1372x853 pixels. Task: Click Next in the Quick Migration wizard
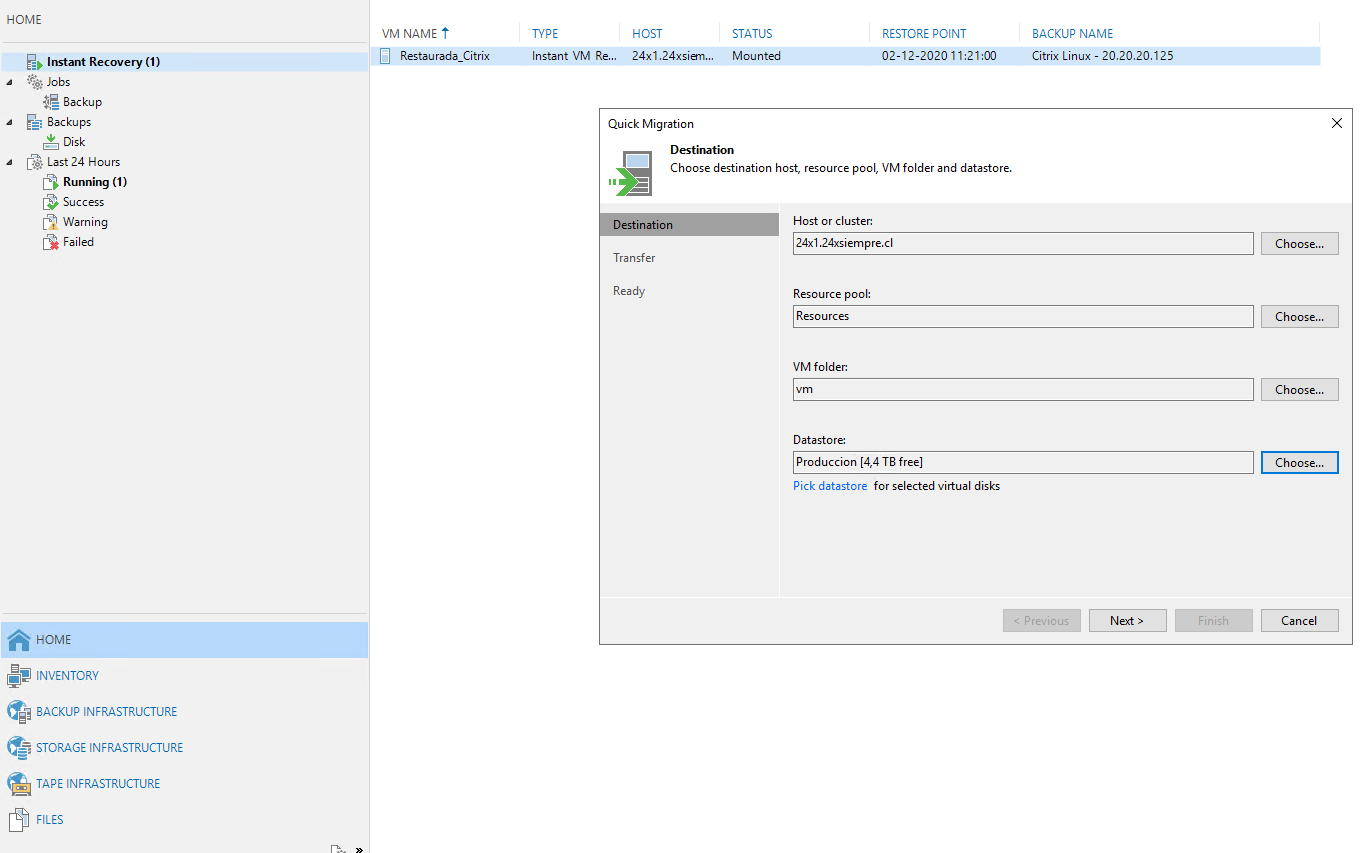click(1127, 620)
